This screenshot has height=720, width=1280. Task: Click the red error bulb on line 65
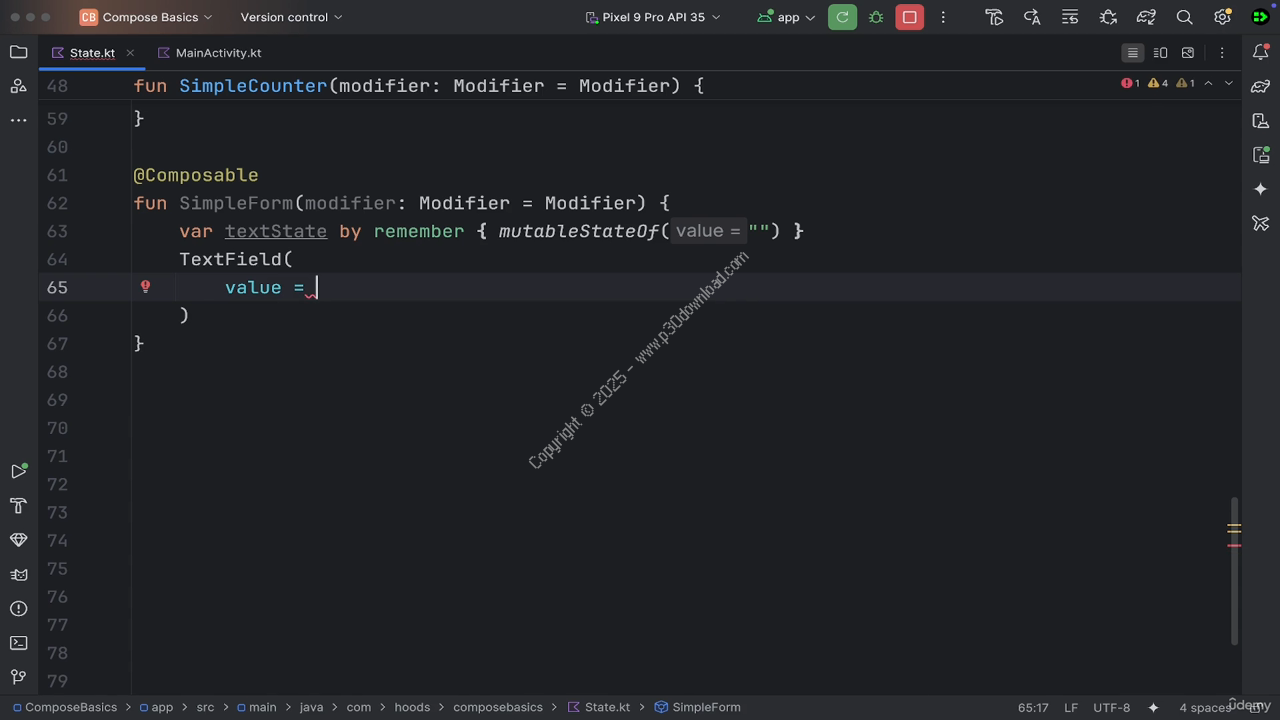click(x=145, y=287)
